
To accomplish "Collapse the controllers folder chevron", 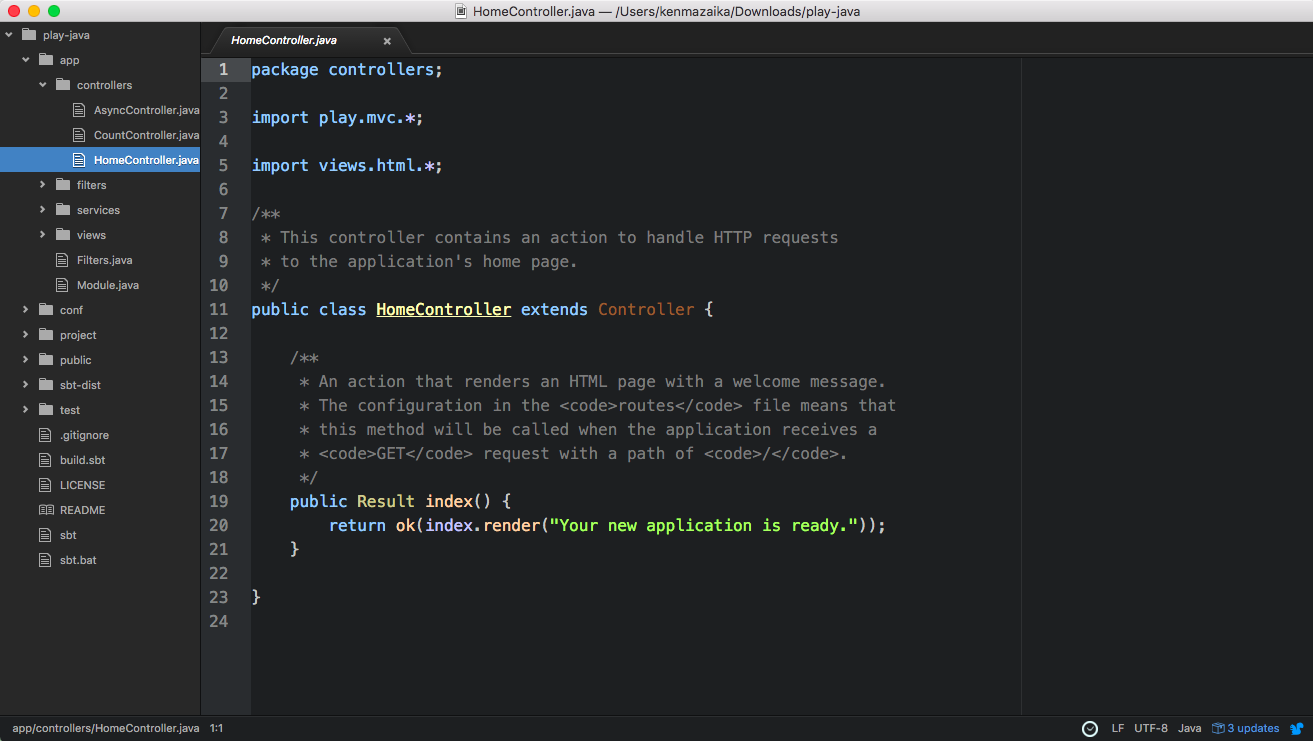I will coord(43,85).
